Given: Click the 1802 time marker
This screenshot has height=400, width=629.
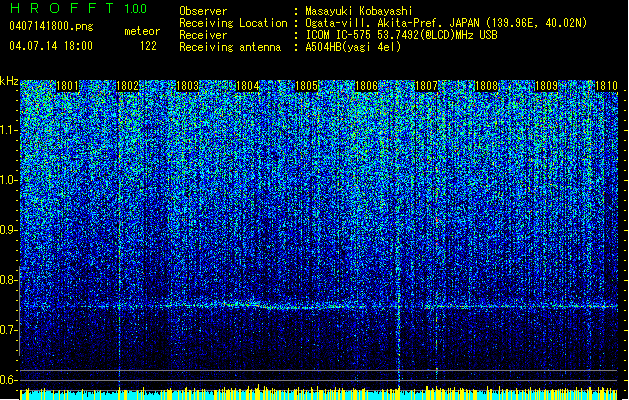Looking at the screenshot, I should pyautogui.click(x=128, y=86).
